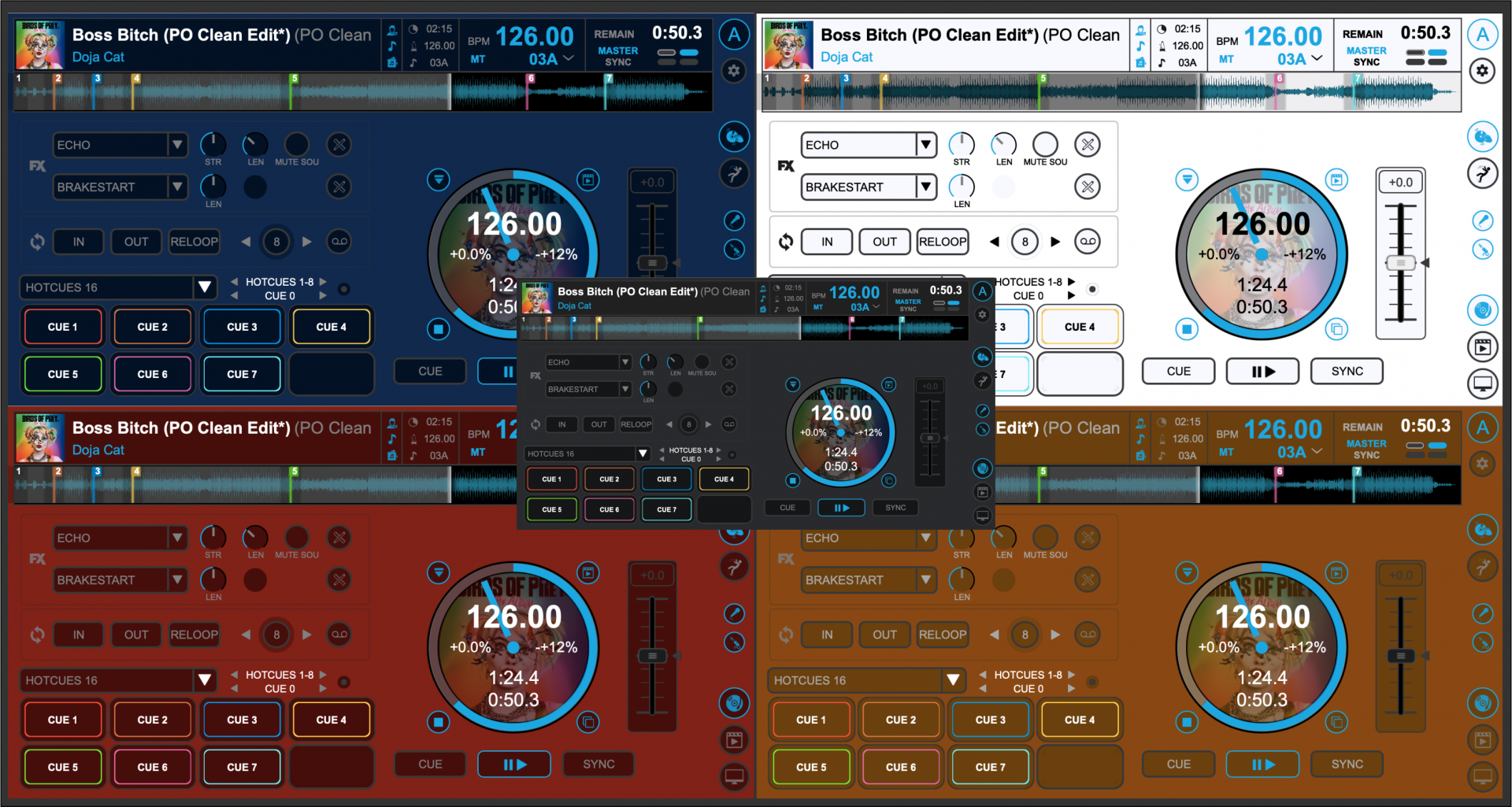Toggle MUTE SOU button in white skin
This screenshot has width=1512, height=807.
click(x=1045, y=144)
